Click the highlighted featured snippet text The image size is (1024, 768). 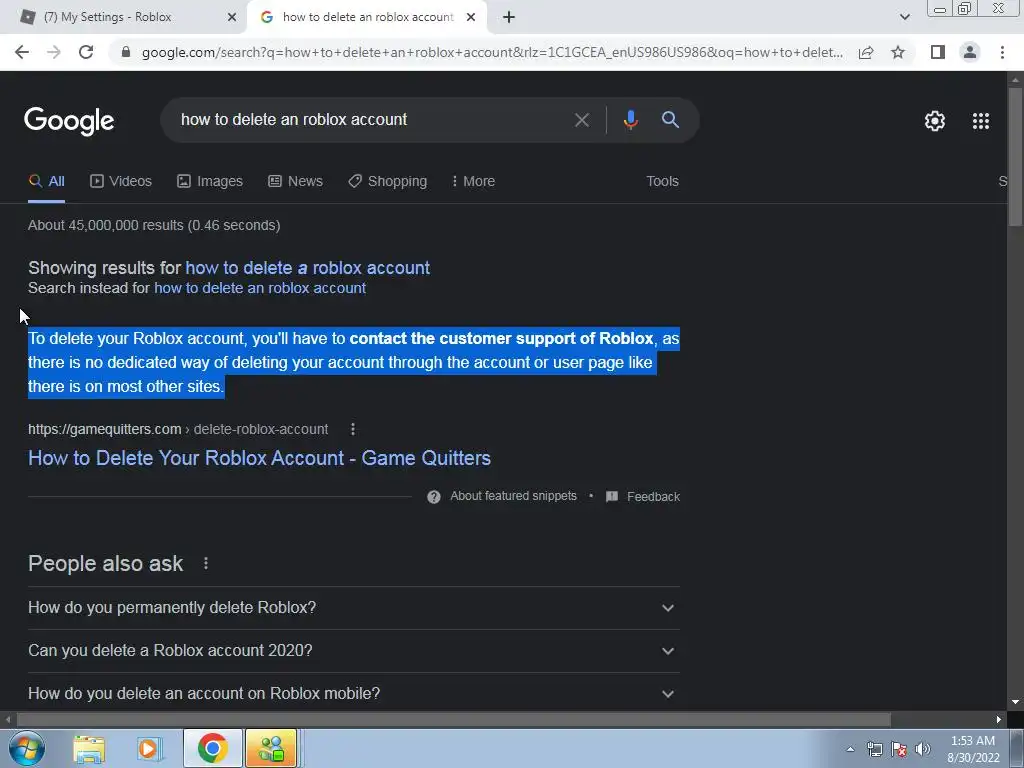pyautogui.click(x=353, y=362)
